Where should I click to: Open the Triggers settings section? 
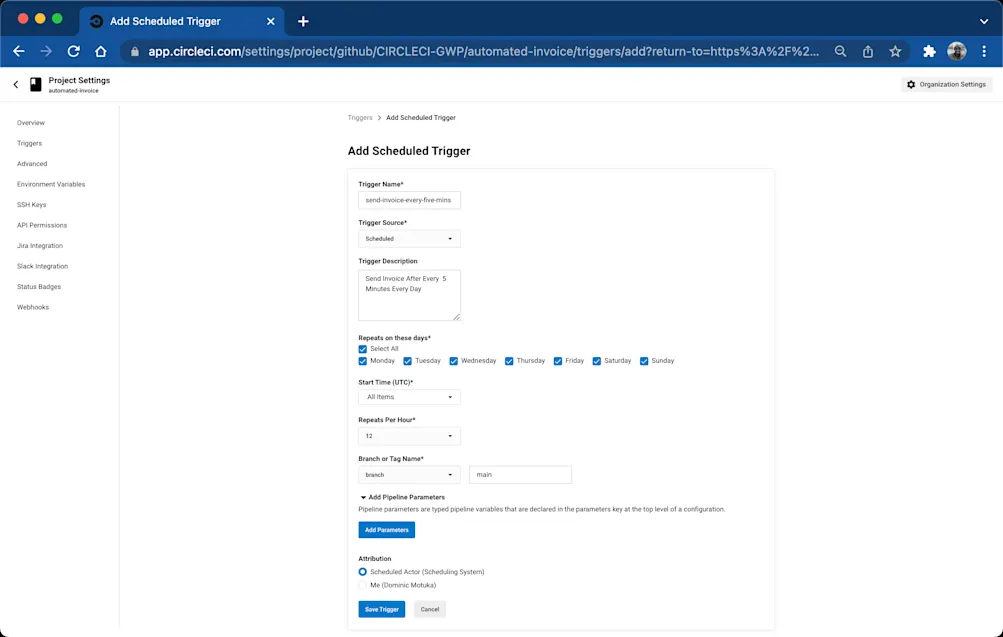[x=29, y=143]
